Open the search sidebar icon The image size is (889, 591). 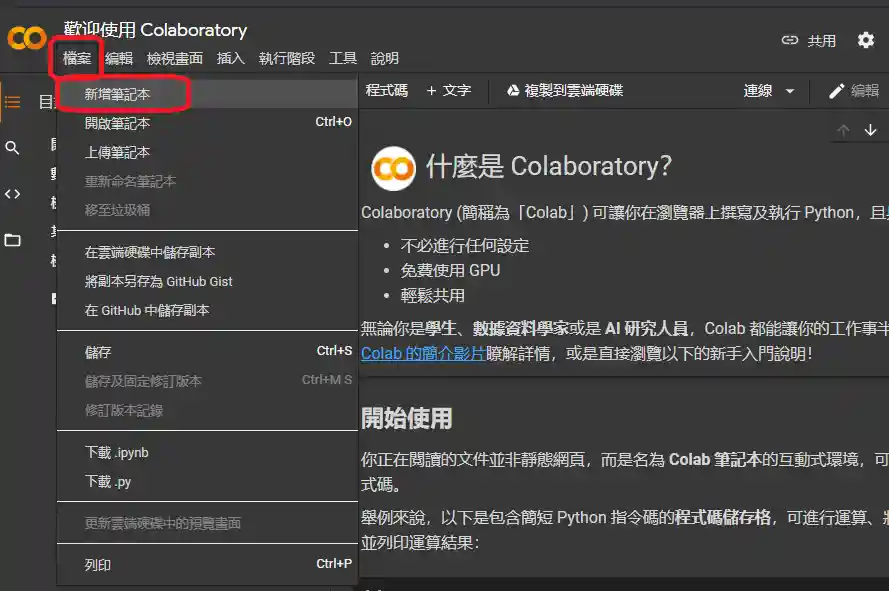pyautogui.click(x=12, y=148)
